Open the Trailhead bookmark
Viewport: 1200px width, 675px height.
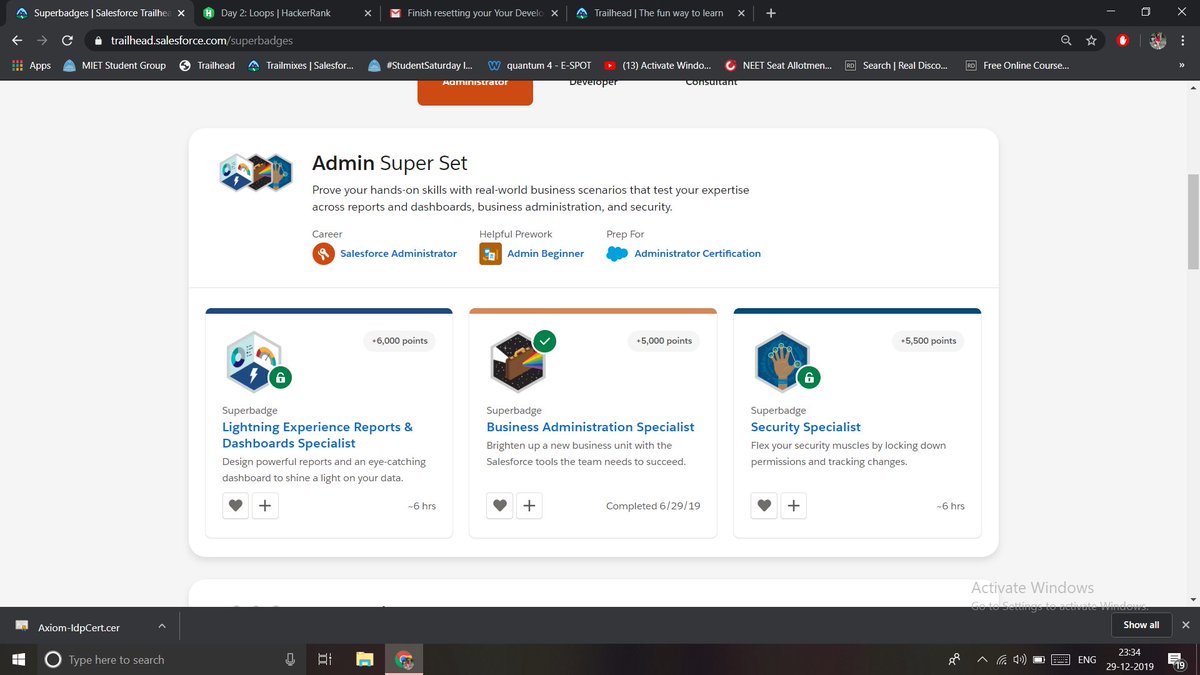[x=207, y=65]
